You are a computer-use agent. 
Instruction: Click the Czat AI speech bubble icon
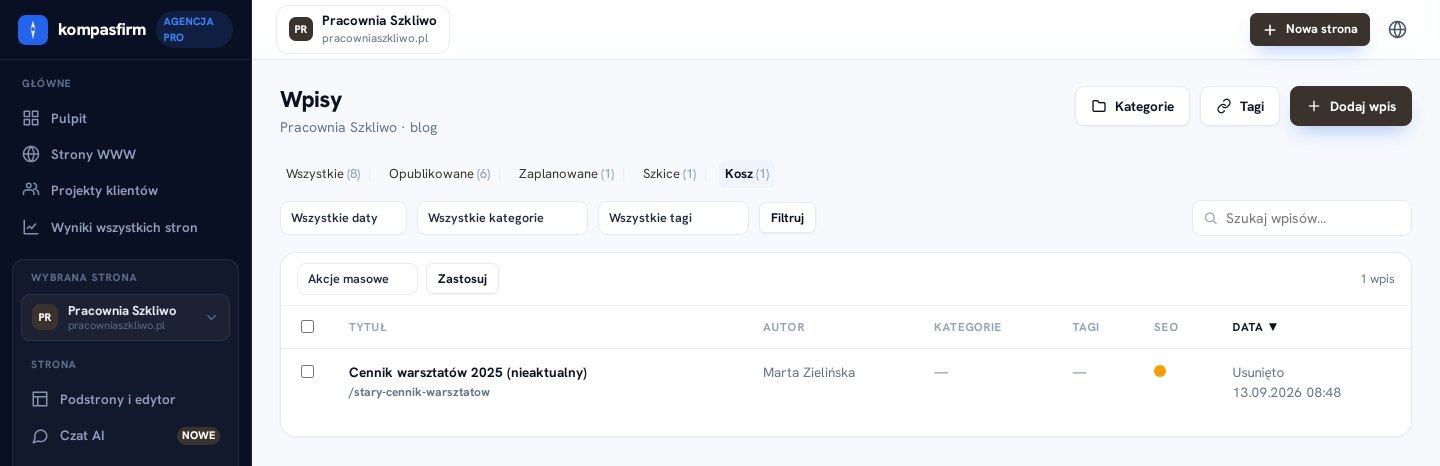click(x=40, y=436)
